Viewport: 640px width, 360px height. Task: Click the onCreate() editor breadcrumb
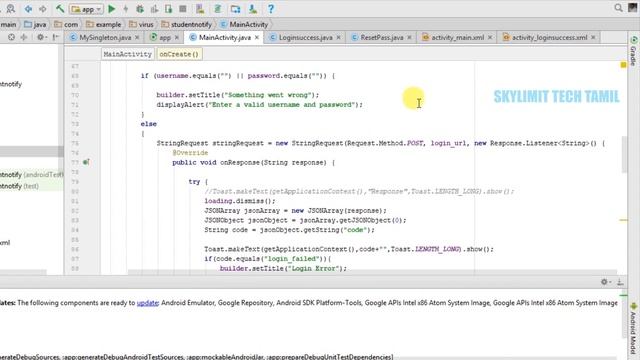[179, 54]
